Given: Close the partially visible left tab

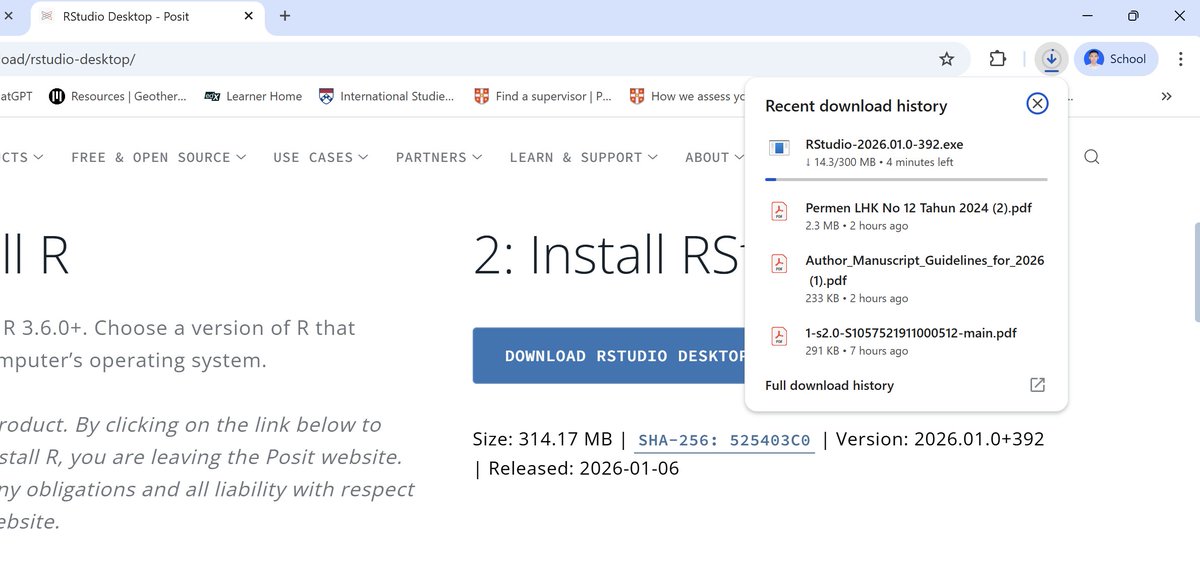Looking at the screenshot, I should (x=10, y=16).
